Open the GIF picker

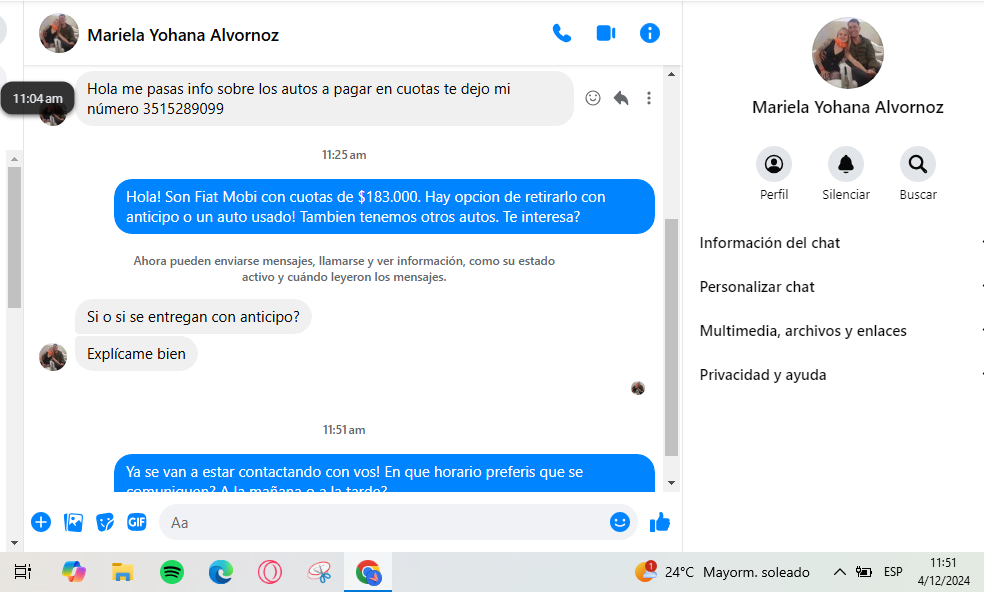click(137, 522)
